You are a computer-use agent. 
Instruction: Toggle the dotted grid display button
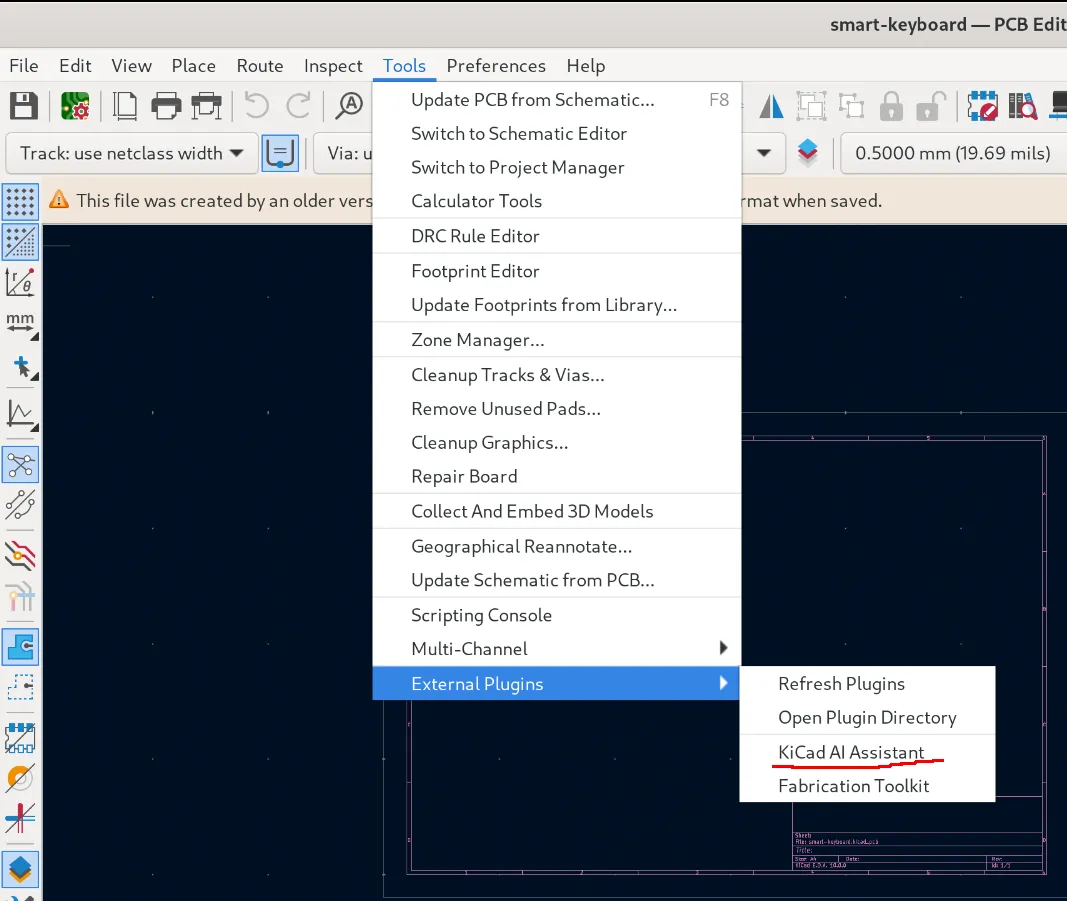[20, 201]
